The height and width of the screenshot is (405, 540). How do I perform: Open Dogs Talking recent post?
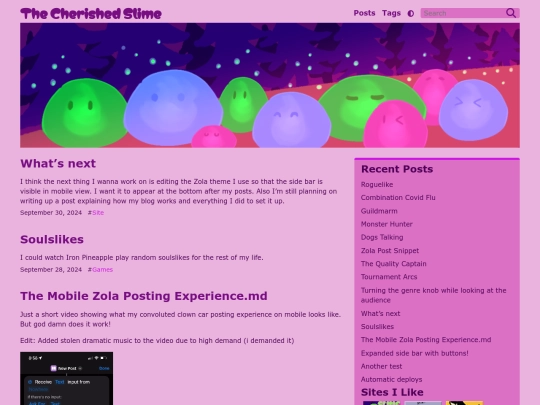click(382, 237)
